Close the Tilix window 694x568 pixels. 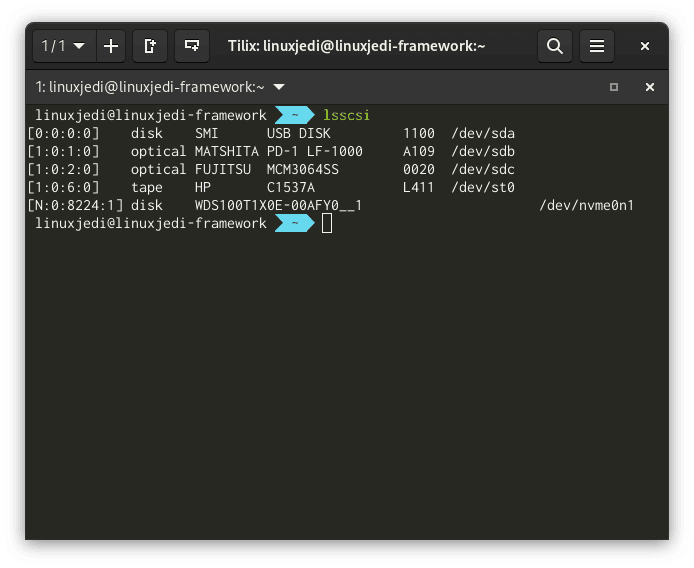[645, 46]
